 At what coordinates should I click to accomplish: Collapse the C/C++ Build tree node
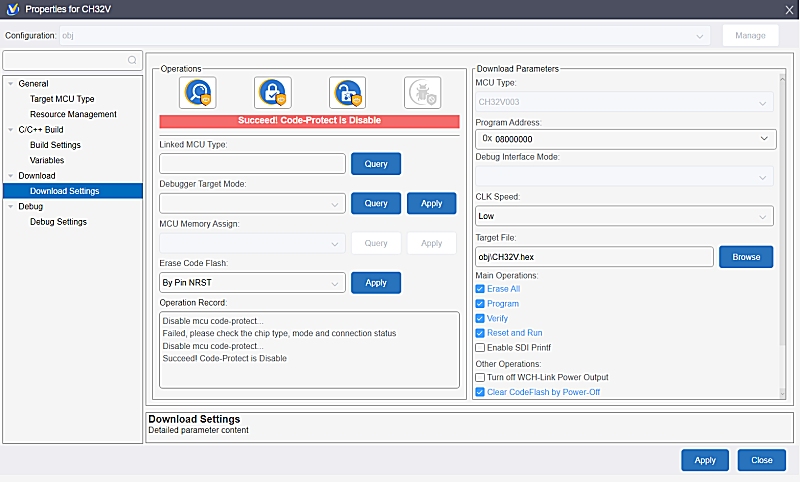[11, 129]
